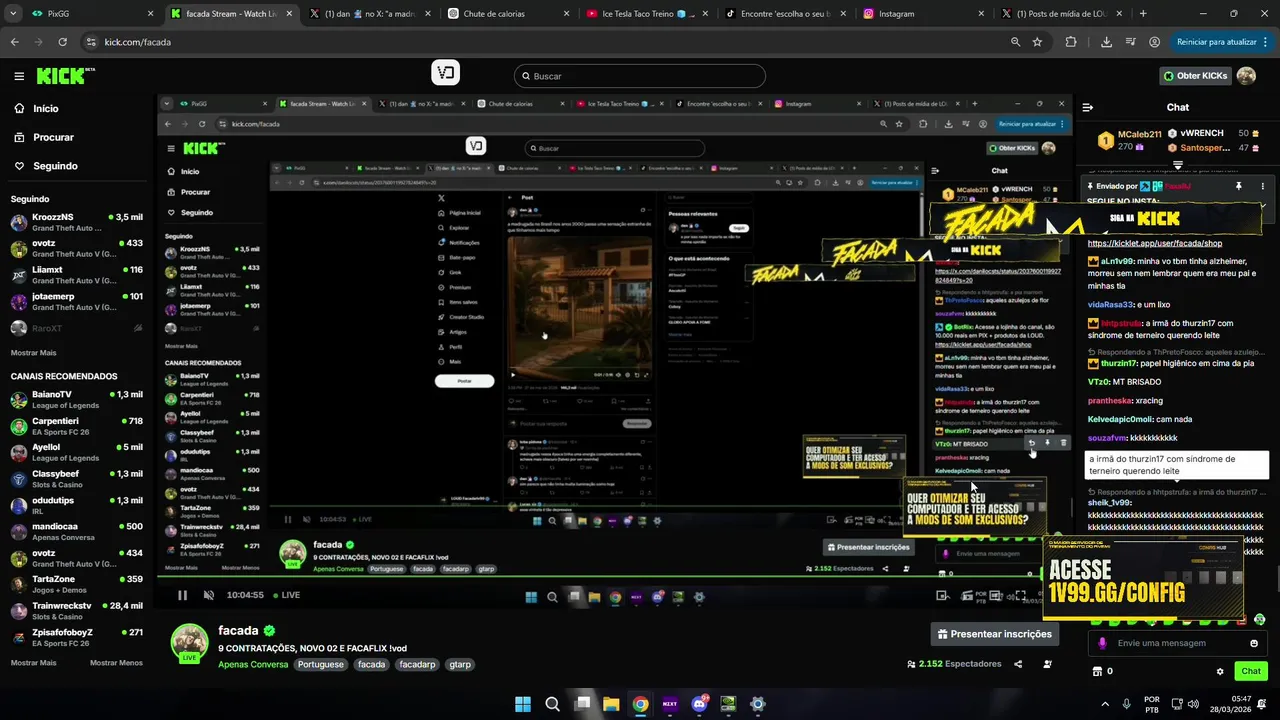The image size is (1280, 720).
Task: Click facada's verified badge below the player
Action: tap(269, 631)
